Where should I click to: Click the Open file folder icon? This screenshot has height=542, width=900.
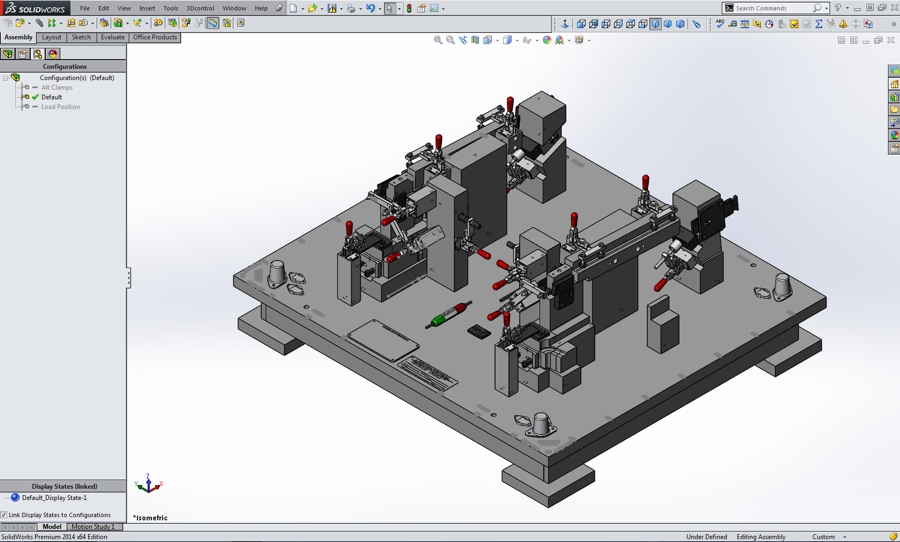[312, 8]
